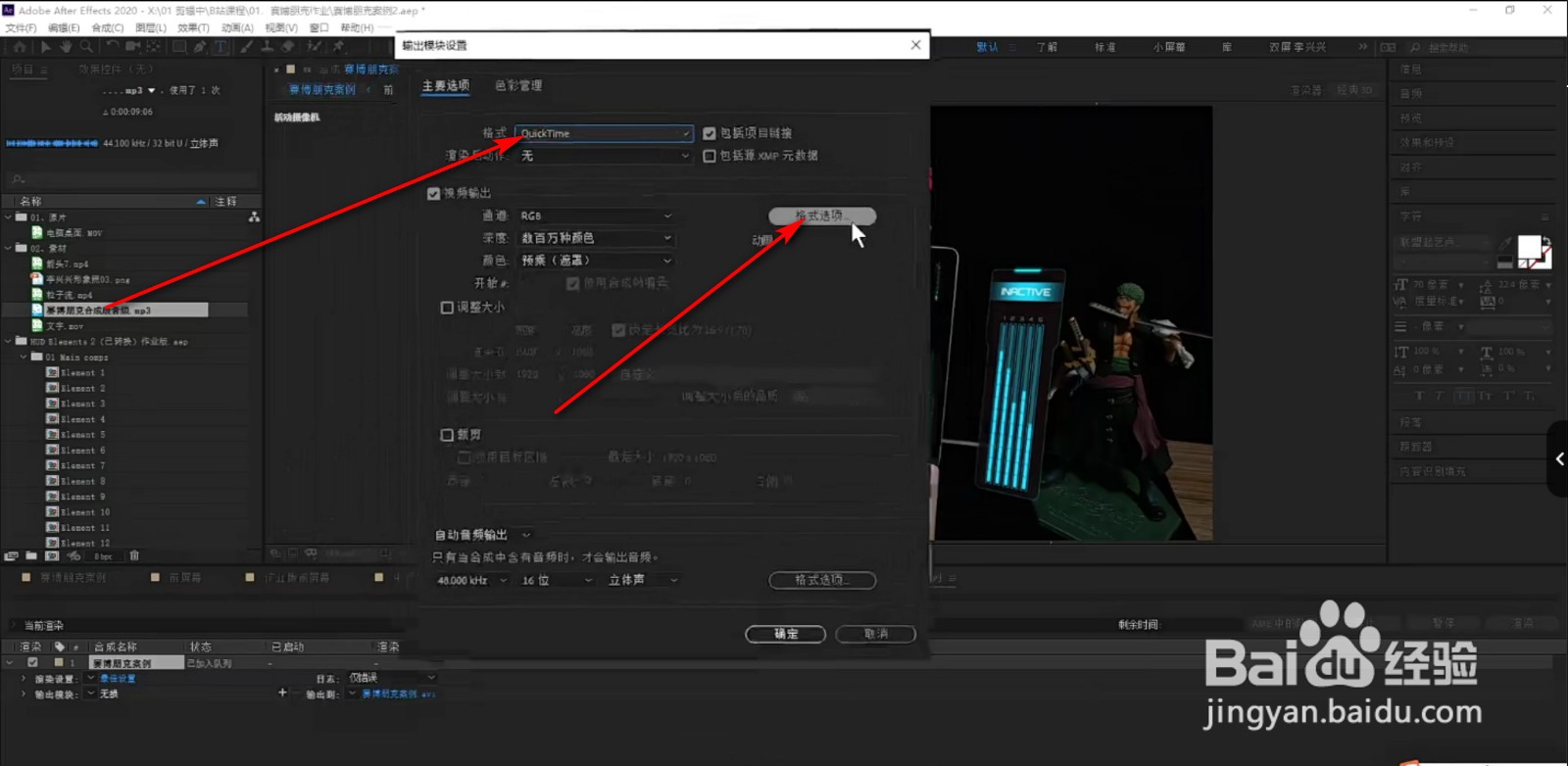Toggle the video output checkbox
The image size is (1568, 766).
[x=433, y=193]
